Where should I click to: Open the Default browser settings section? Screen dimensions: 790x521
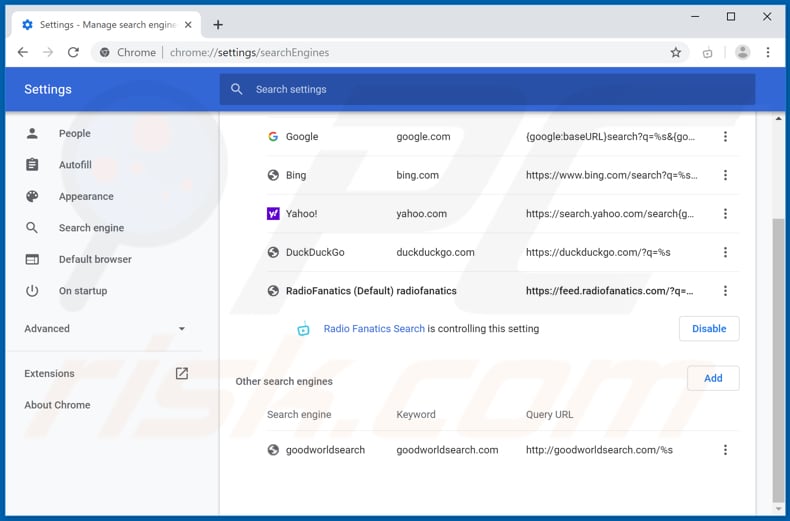click(95, 259)
